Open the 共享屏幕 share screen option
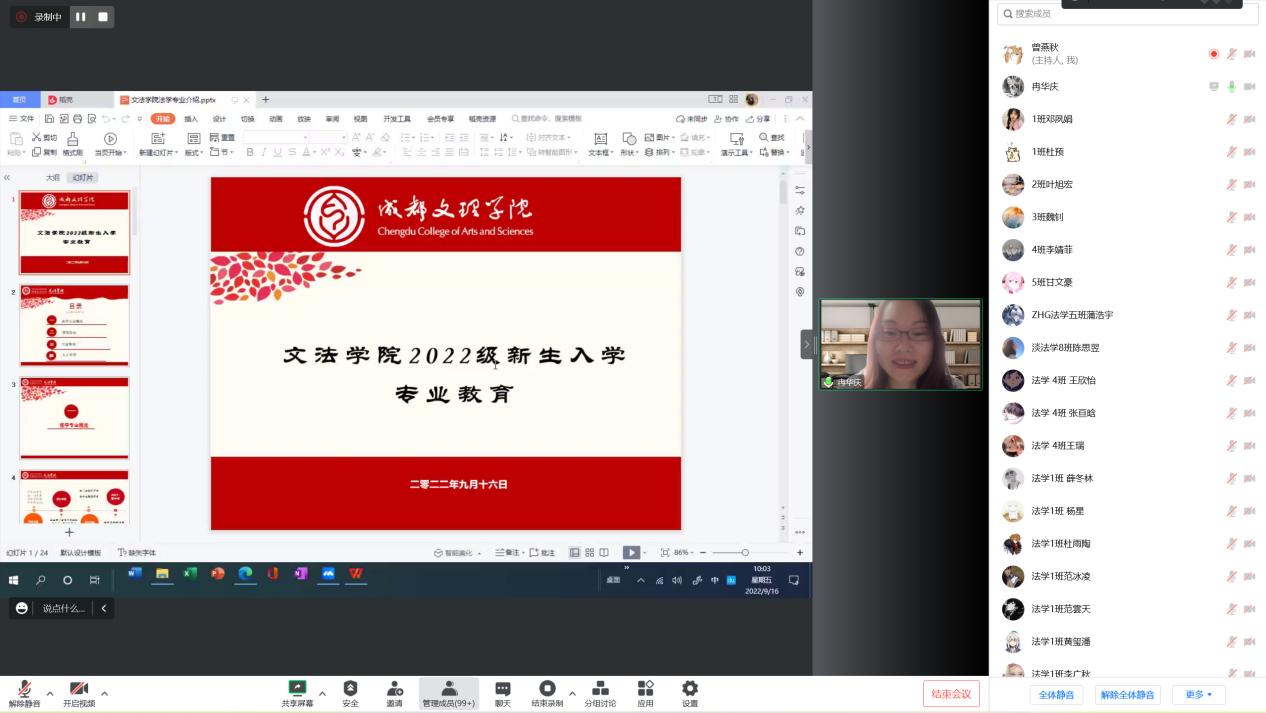 [x=297, y=693]
